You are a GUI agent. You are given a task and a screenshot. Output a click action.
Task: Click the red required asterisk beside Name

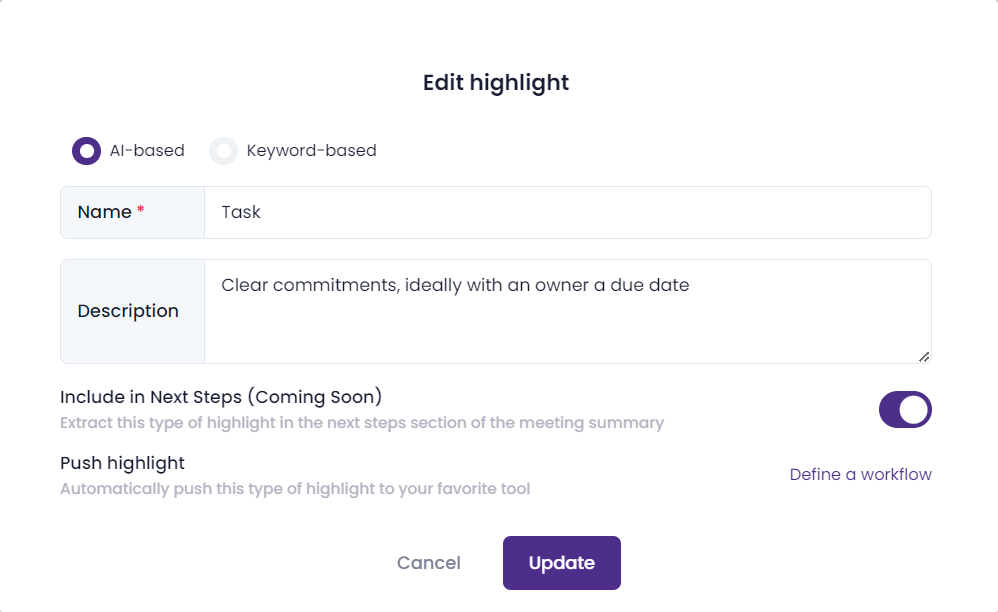(141, 211)
